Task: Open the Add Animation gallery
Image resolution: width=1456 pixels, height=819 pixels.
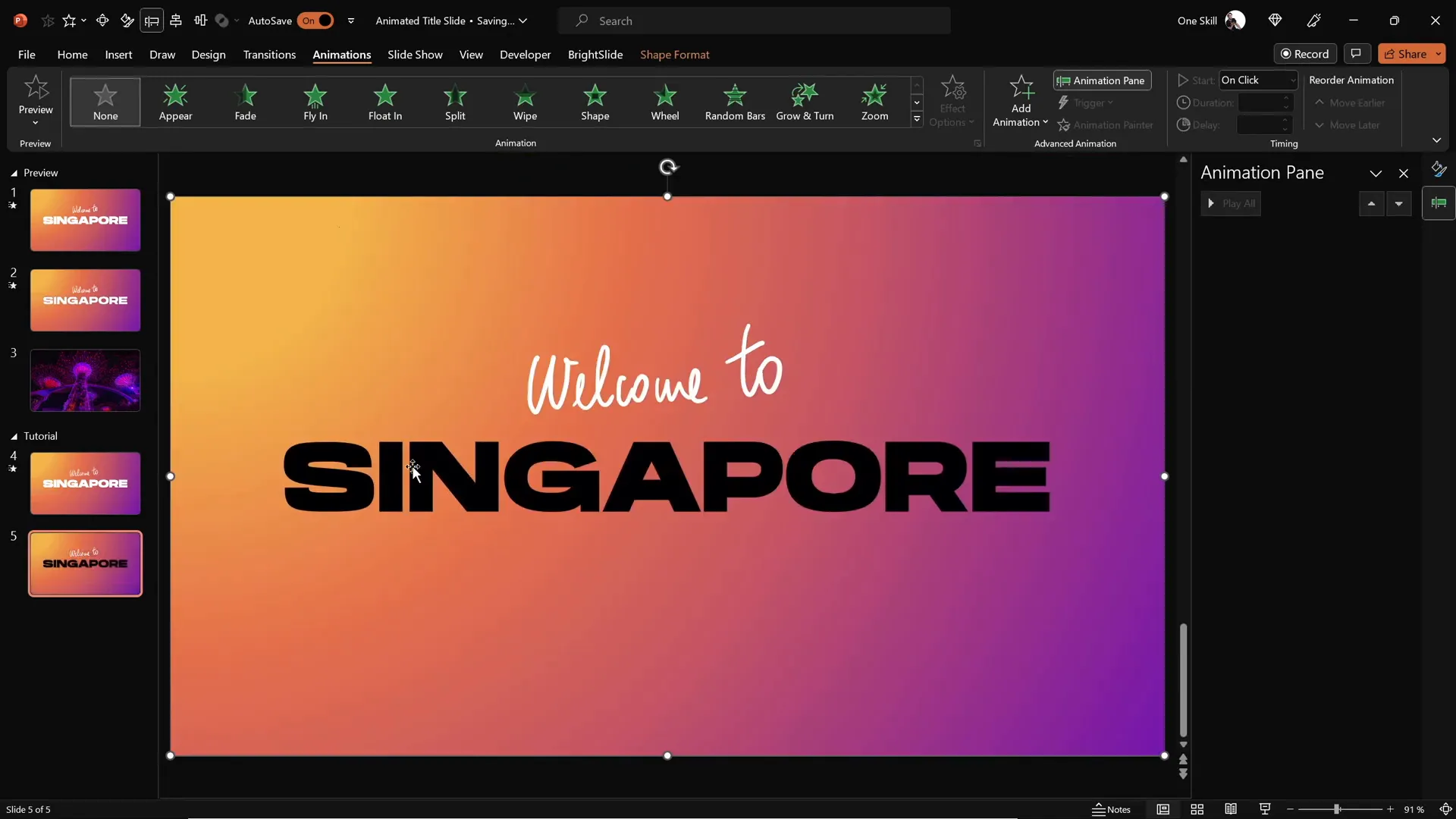Action: click(1021, 102)
